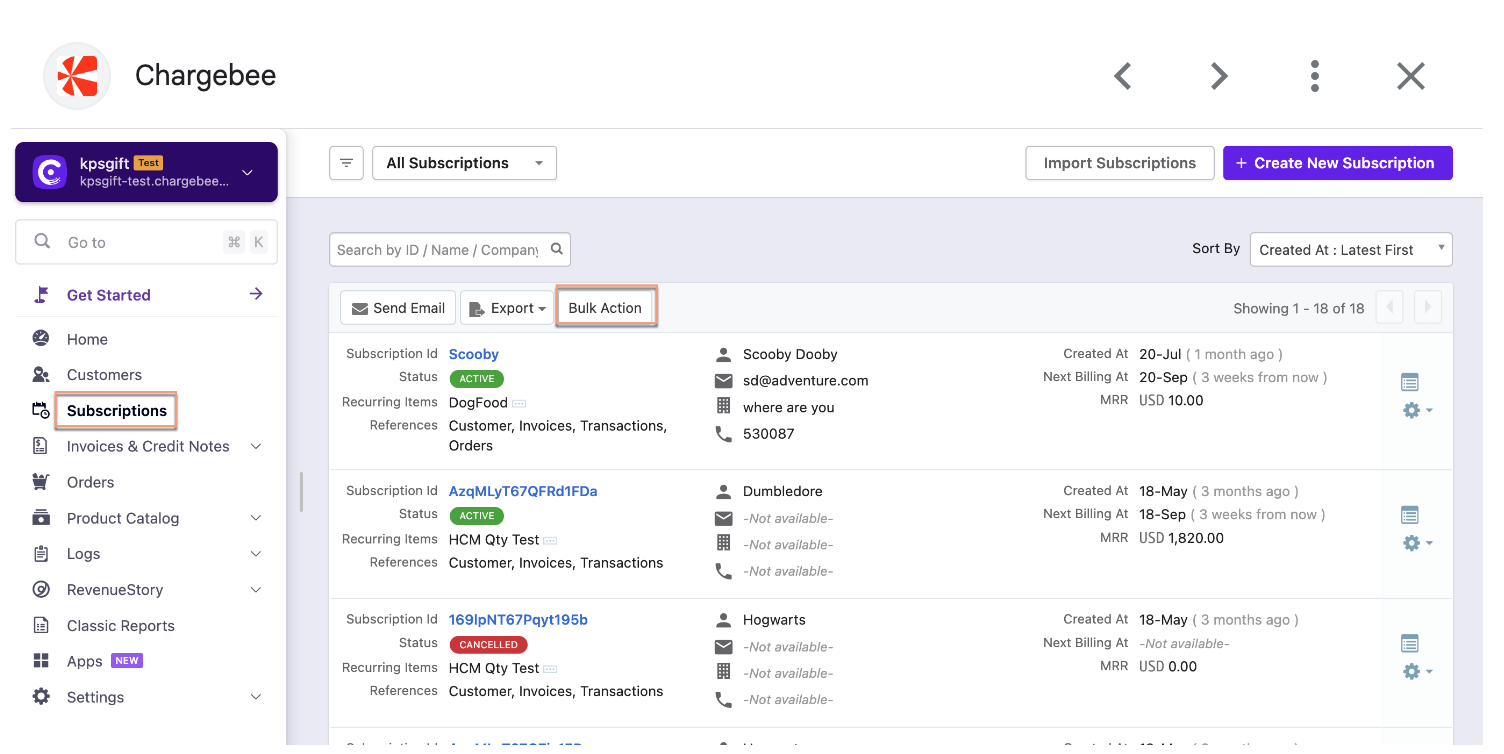Screen dimensions: 1504x754
Task: Select Subscriptions in the sidebar
Action: click(x=117, y=411)
